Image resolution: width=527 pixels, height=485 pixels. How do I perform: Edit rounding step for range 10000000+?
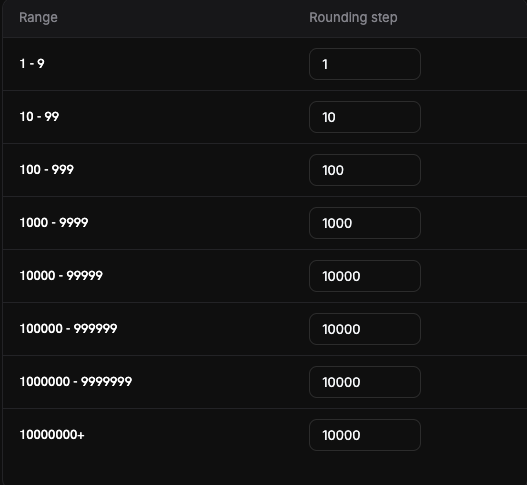click(365, 435)
